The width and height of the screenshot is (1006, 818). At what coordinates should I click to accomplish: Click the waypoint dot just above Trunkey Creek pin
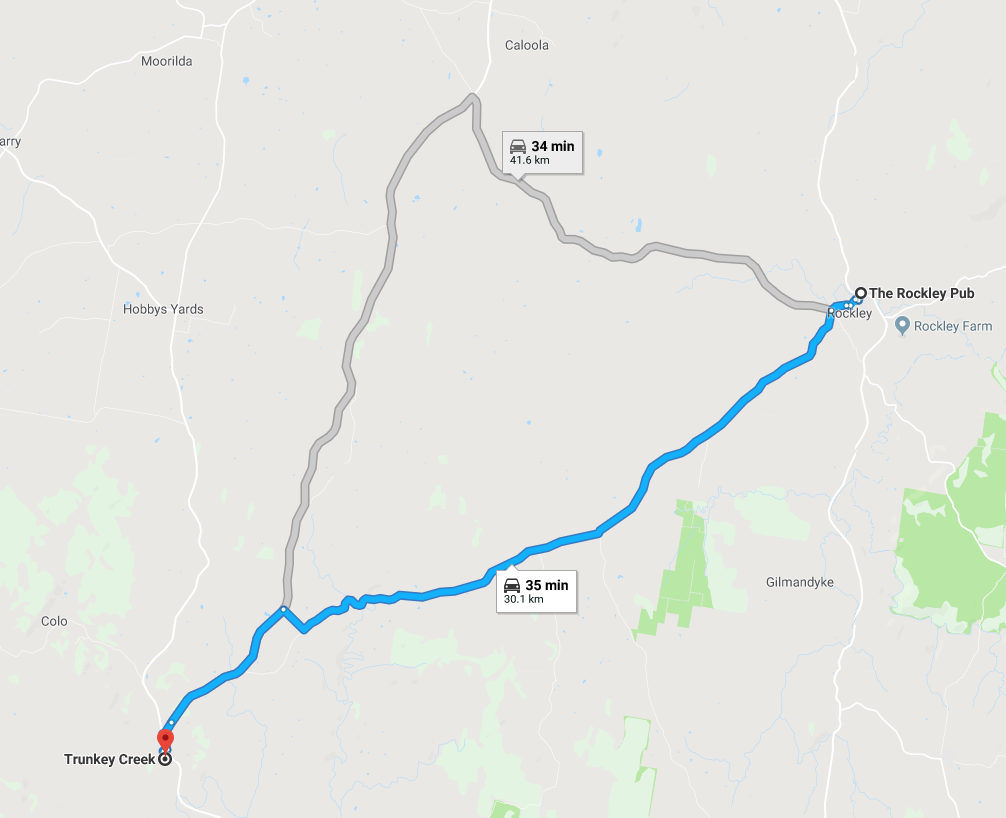tap(171, 723)
